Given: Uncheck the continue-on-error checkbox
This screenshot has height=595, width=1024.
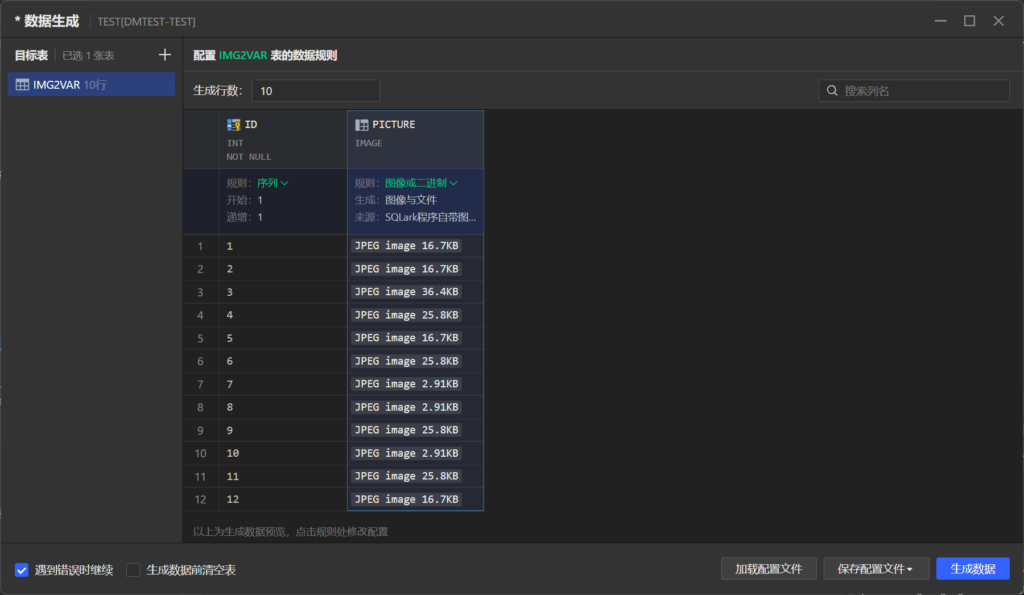Looking at the screenshot, I should (22, 570).
